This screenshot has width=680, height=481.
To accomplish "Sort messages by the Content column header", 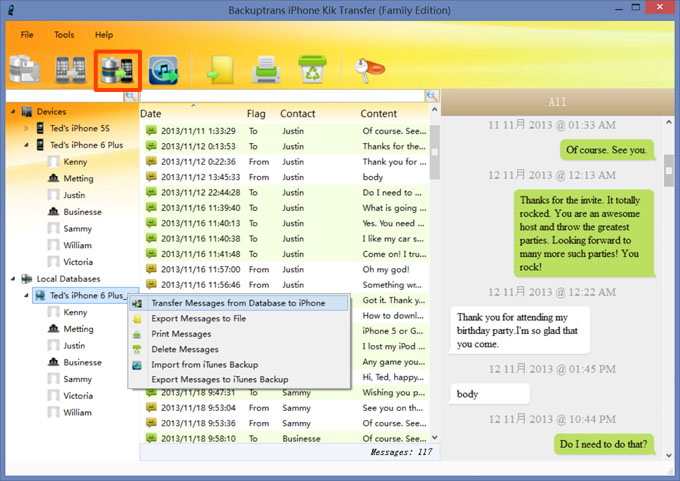I will click(379, 114).
